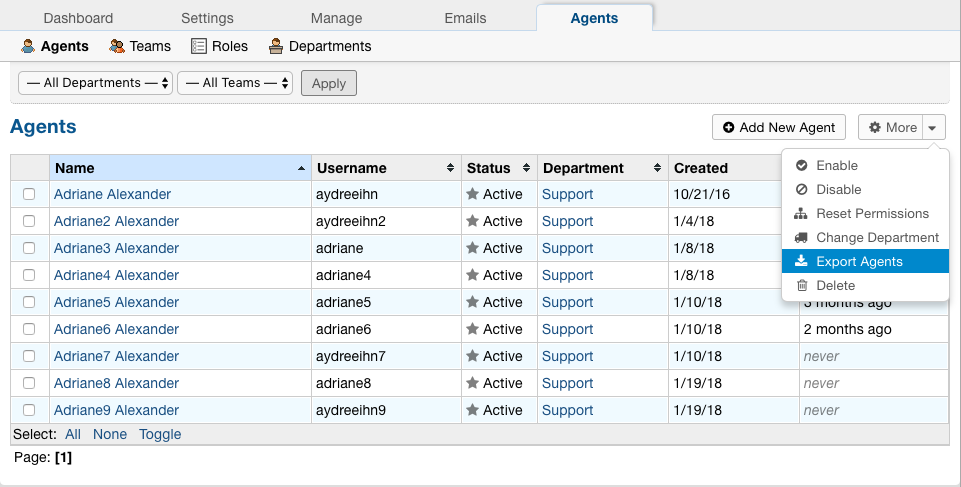This screenshot has height=487, width=961.
Task: Click the Teams group icon
Action: tap(116, 46)
